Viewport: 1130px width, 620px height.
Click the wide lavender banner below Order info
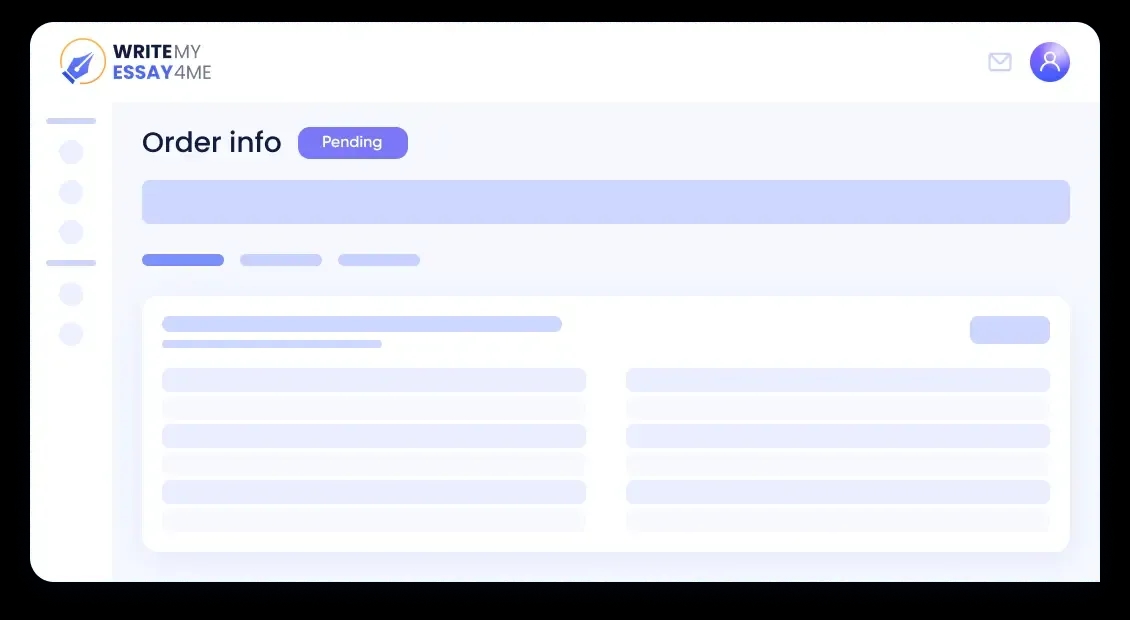(x=605, y=202)
